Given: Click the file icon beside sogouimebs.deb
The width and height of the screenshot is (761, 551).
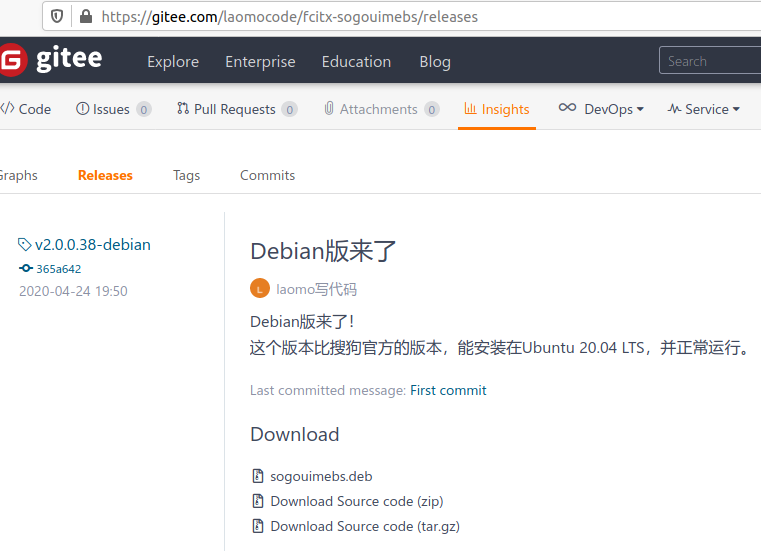Looking at the screenshot, I should (258, 476).
